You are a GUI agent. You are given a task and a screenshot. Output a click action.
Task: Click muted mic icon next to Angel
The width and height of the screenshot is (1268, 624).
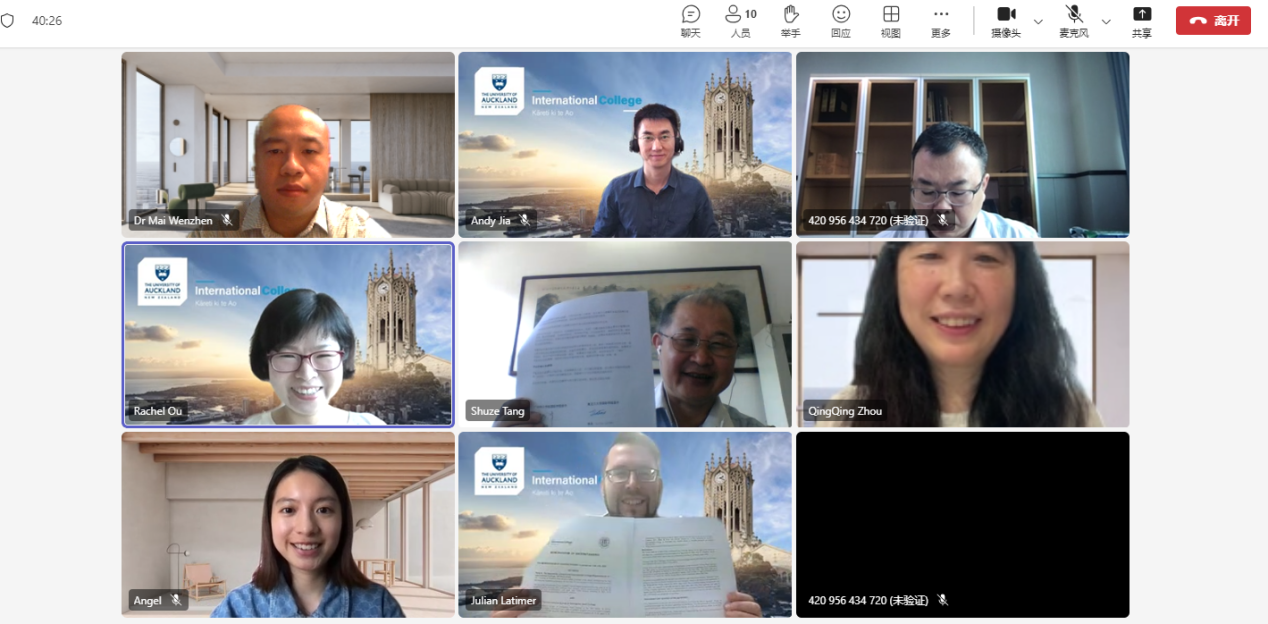point(176,600)
